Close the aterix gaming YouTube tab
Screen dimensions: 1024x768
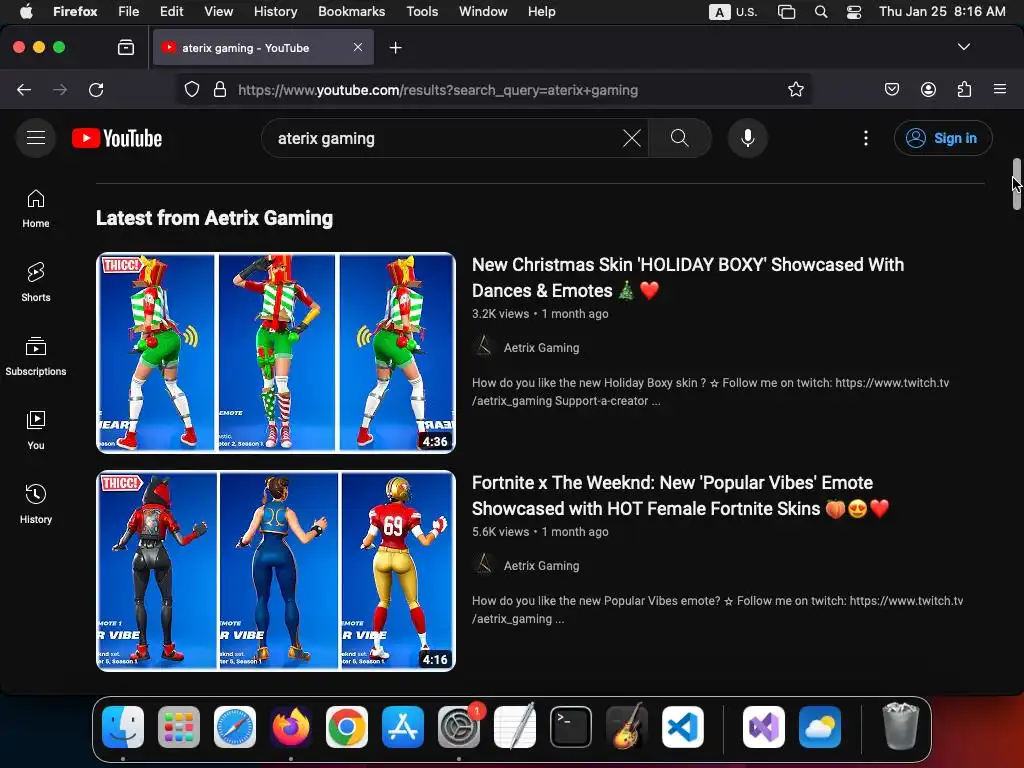(x=358, y=47)
